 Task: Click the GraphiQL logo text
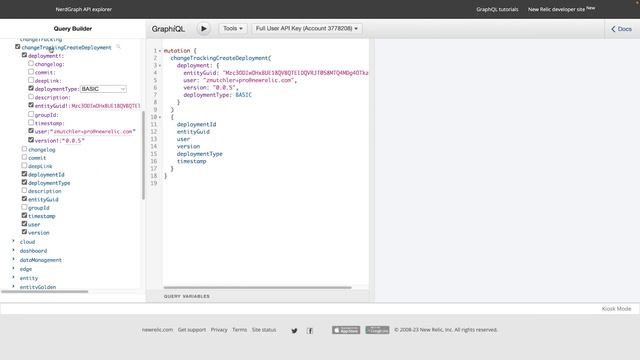click(x=168, y=29)
